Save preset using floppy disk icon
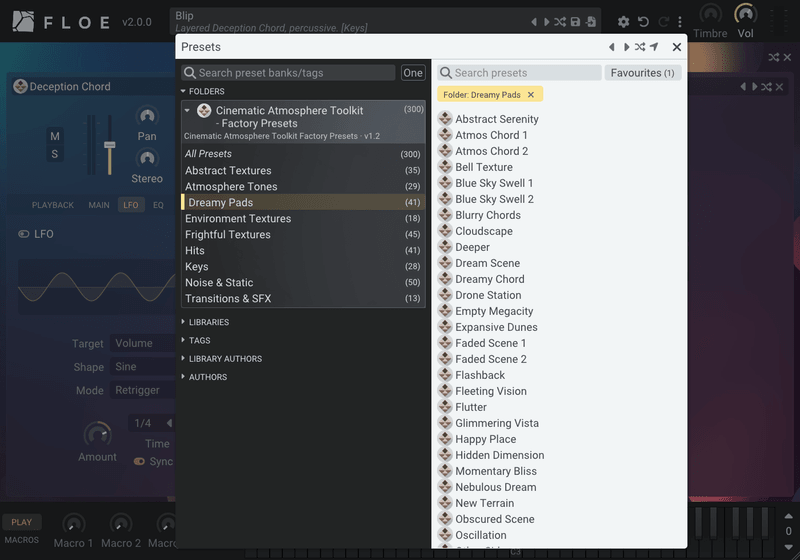 tap(576, 22)
